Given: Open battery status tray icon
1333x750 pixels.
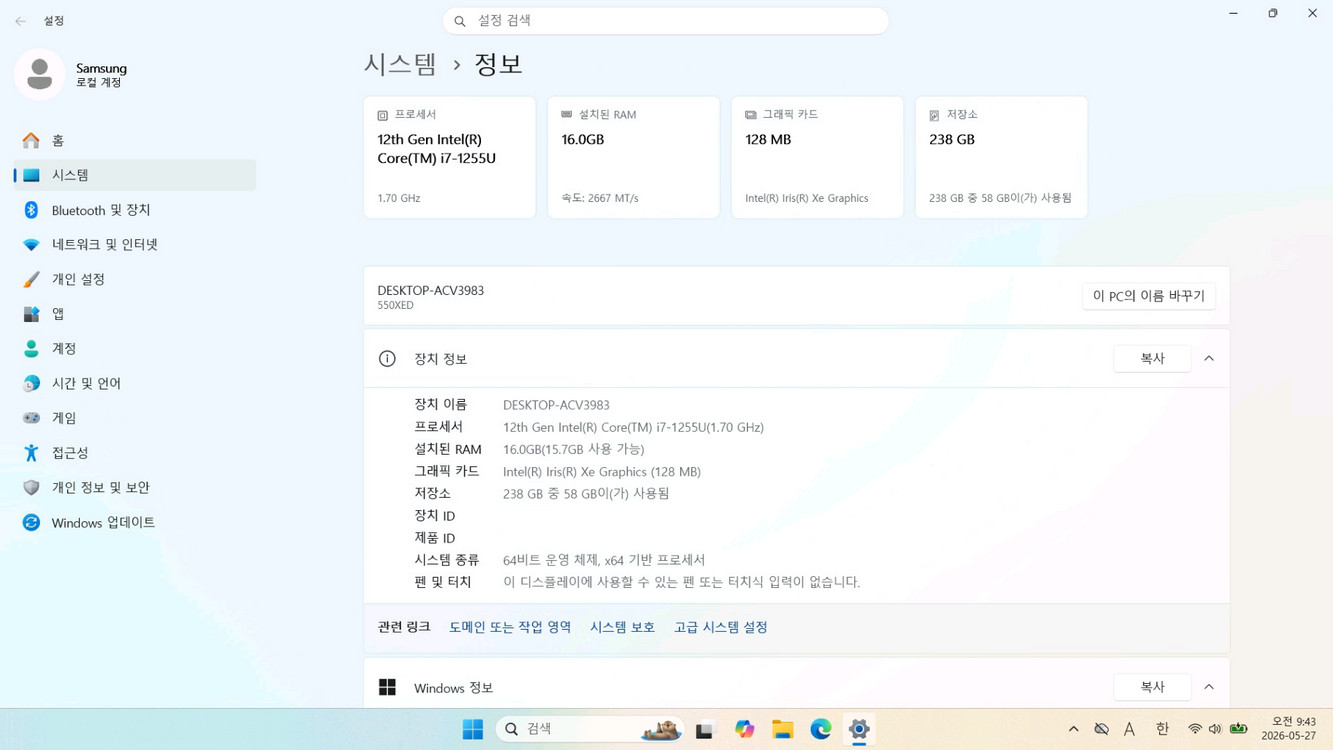Looking at the screenshot, I should [1239, 728].
